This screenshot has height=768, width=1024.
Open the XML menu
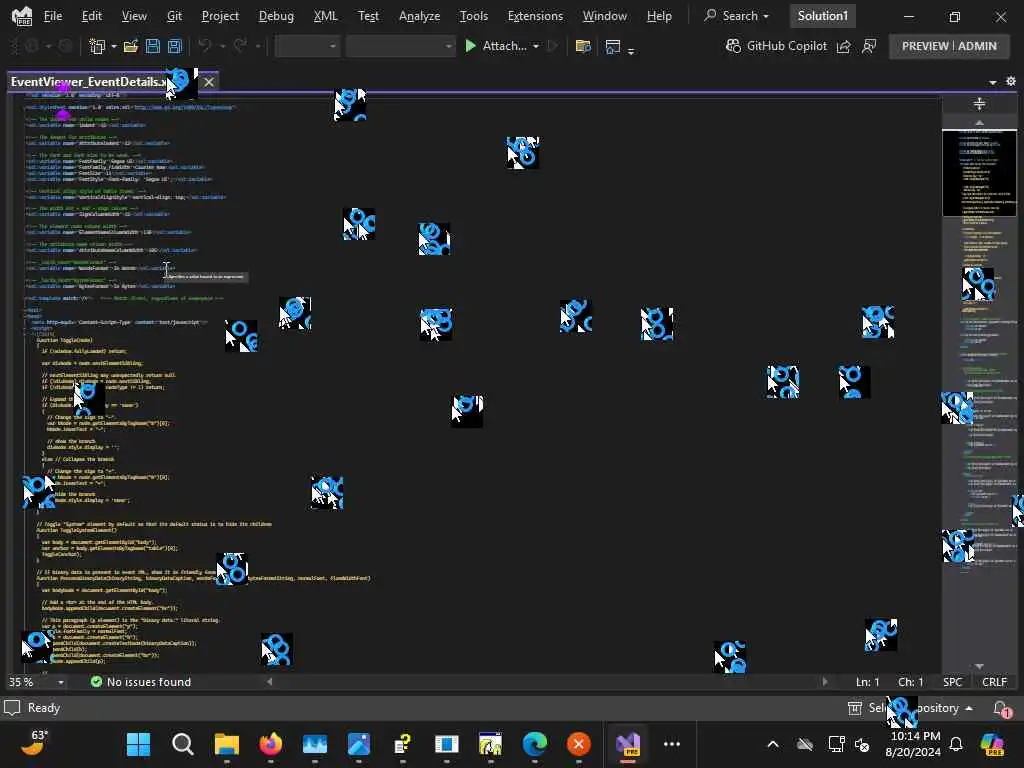pyautogui.click(x=325, y=16)
